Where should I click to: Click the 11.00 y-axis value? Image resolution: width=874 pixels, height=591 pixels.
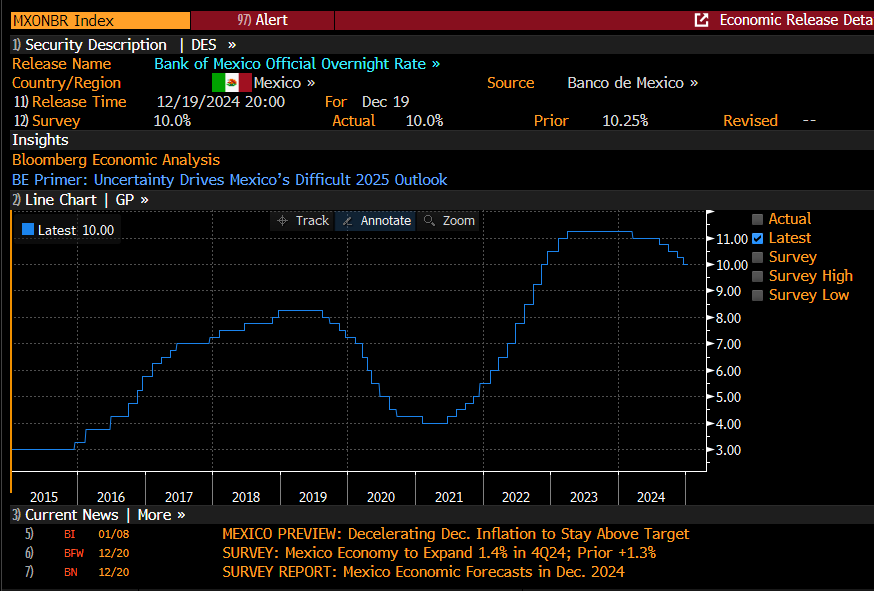click(x=732, y=239)
